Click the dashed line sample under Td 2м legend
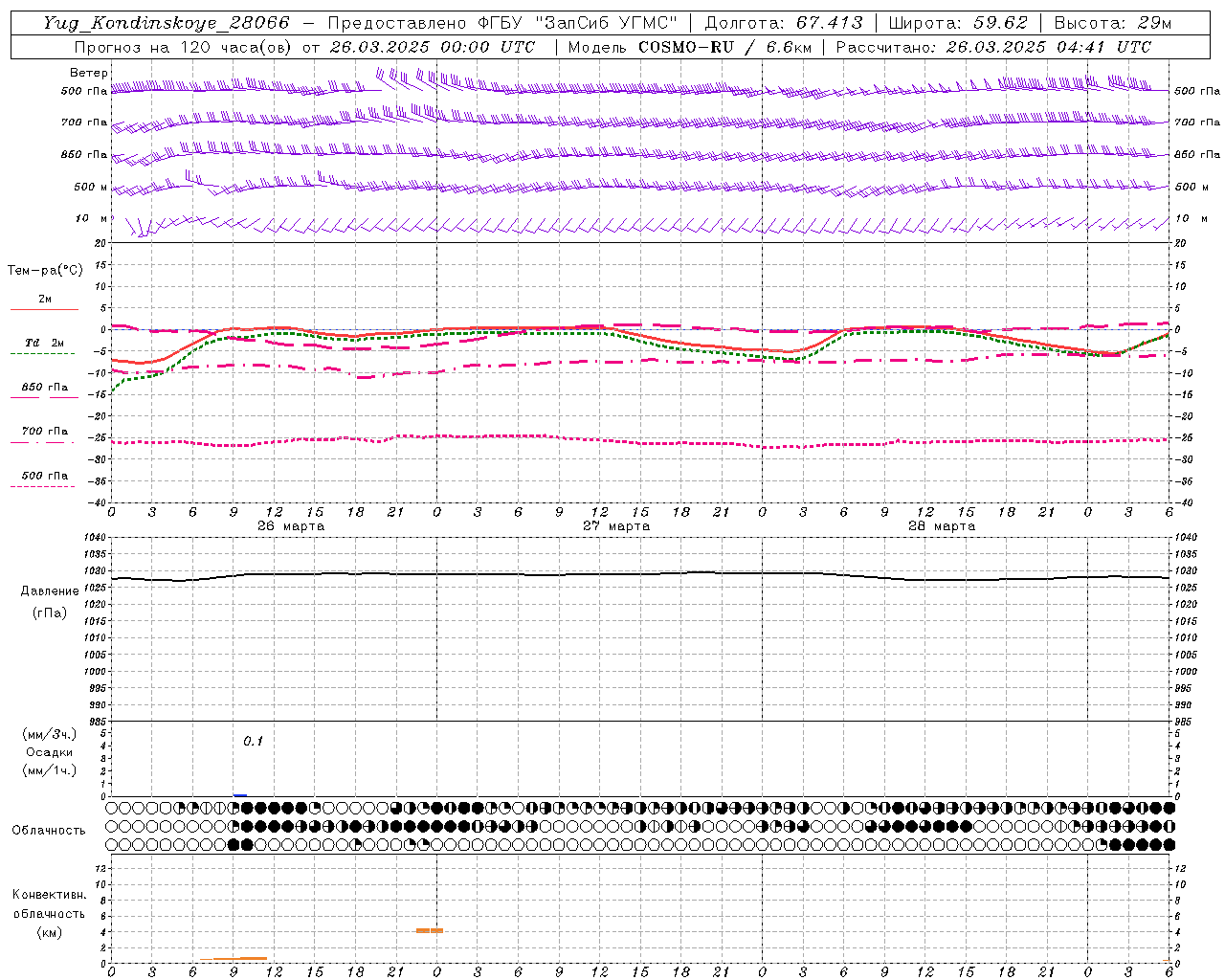Viewport: 1225px width, 980px height. click(42, 353)
